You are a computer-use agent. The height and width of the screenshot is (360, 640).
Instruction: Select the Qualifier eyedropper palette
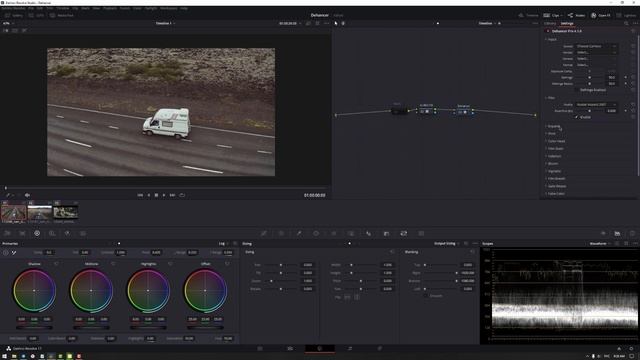(x=299, y=233)
